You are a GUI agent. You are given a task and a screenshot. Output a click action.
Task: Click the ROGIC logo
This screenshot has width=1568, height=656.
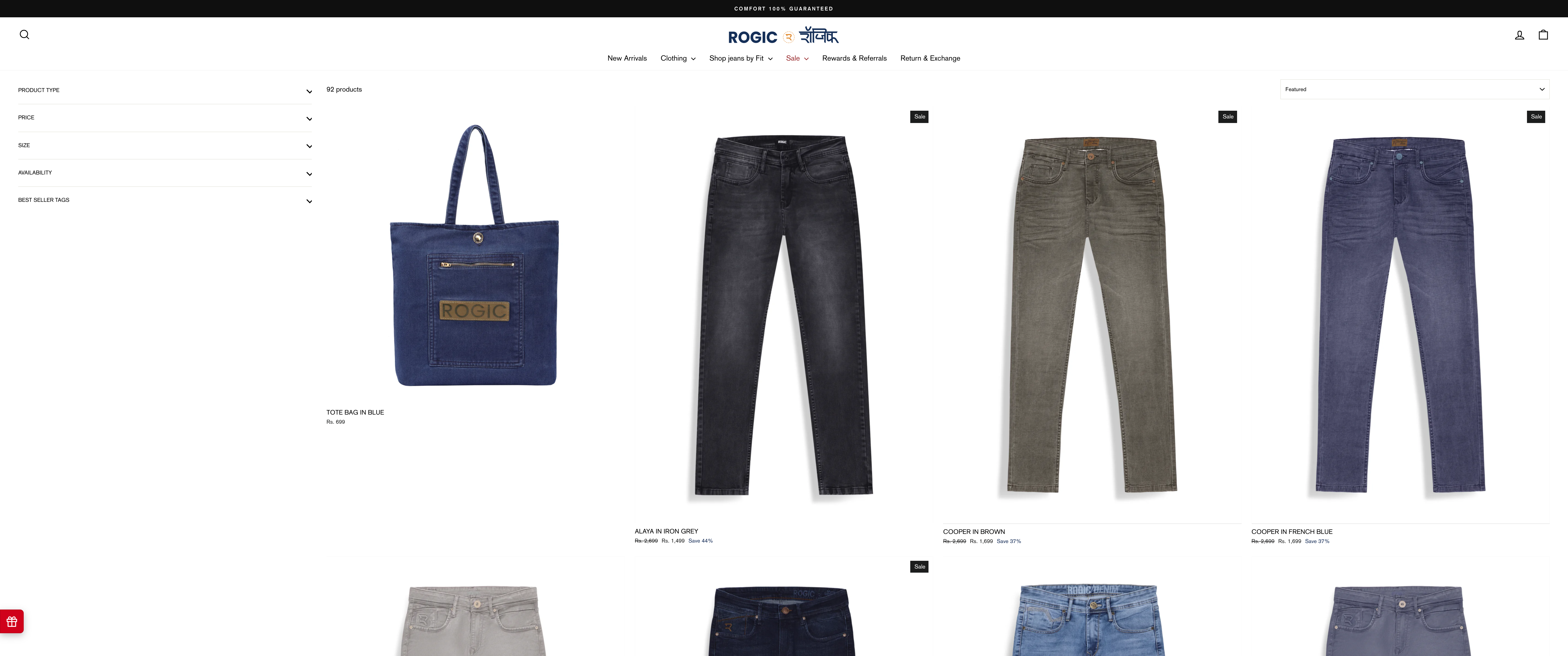click(x=783, y=36)
